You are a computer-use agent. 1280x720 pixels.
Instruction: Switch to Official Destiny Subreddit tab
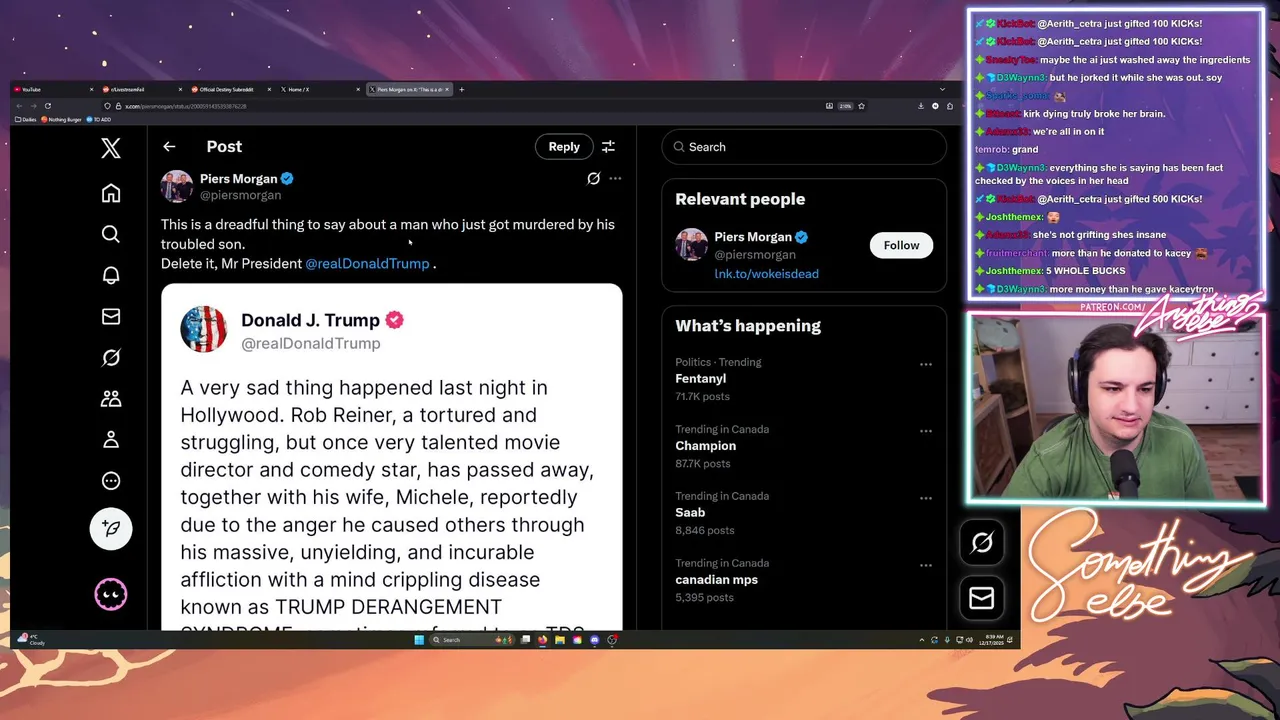pos(231,89)
